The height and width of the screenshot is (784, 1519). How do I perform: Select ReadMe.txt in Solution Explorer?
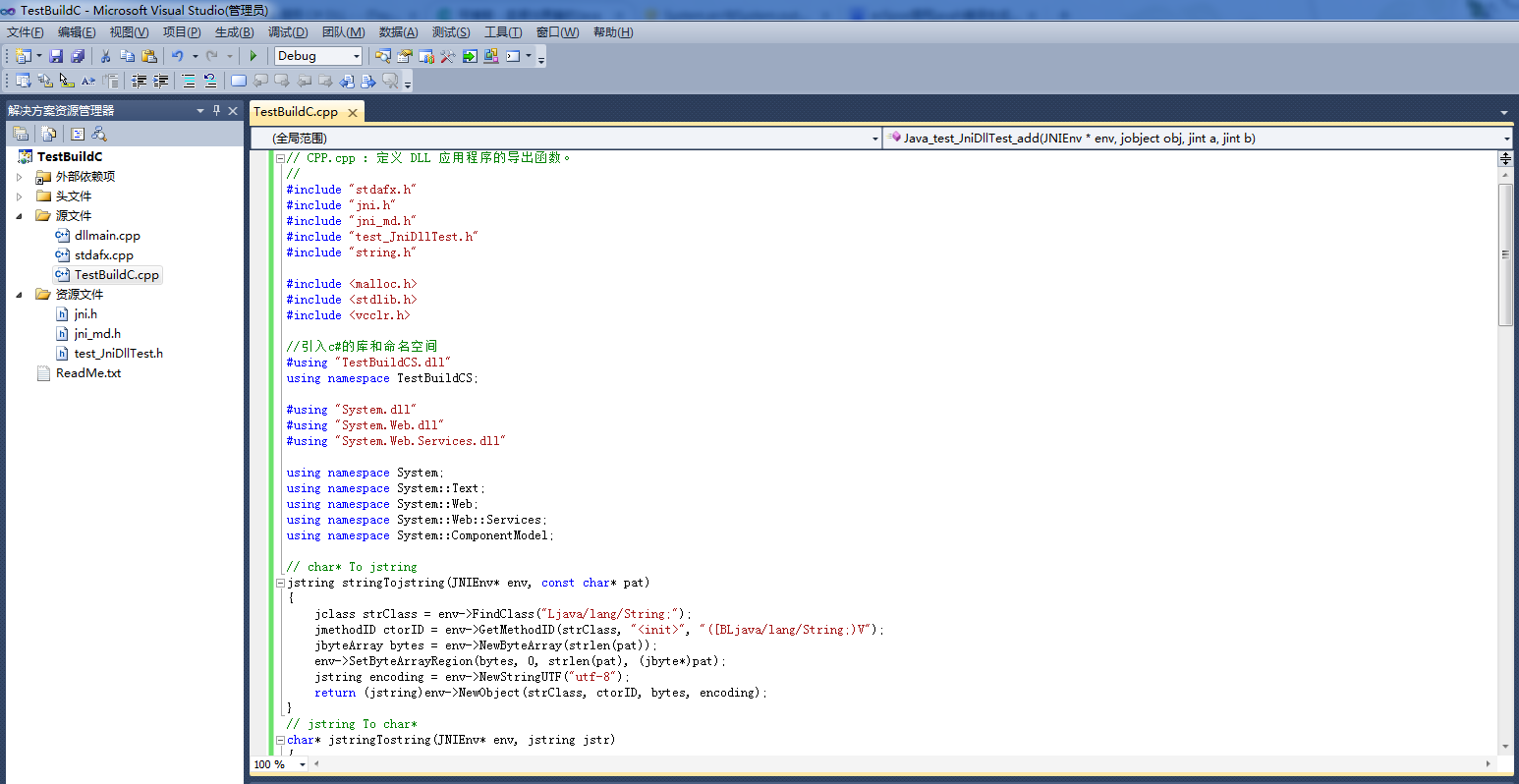tap(88, 373)
